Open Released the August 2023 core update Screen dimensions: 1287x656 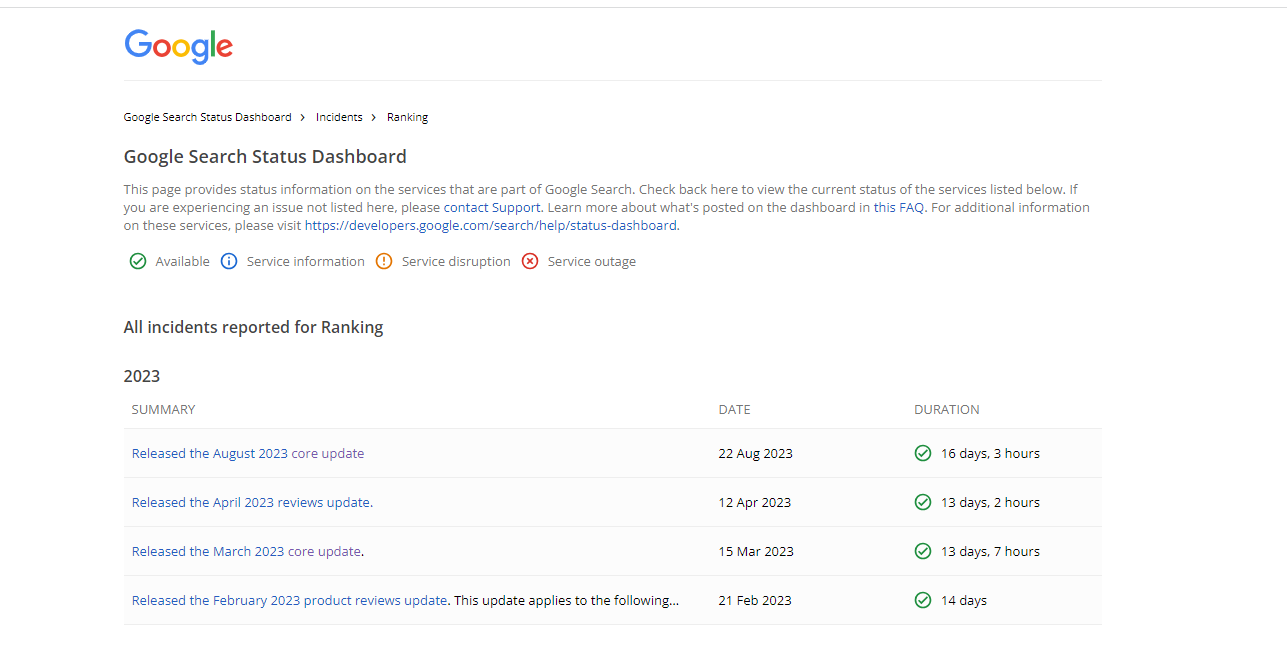(x=248, y=453)
